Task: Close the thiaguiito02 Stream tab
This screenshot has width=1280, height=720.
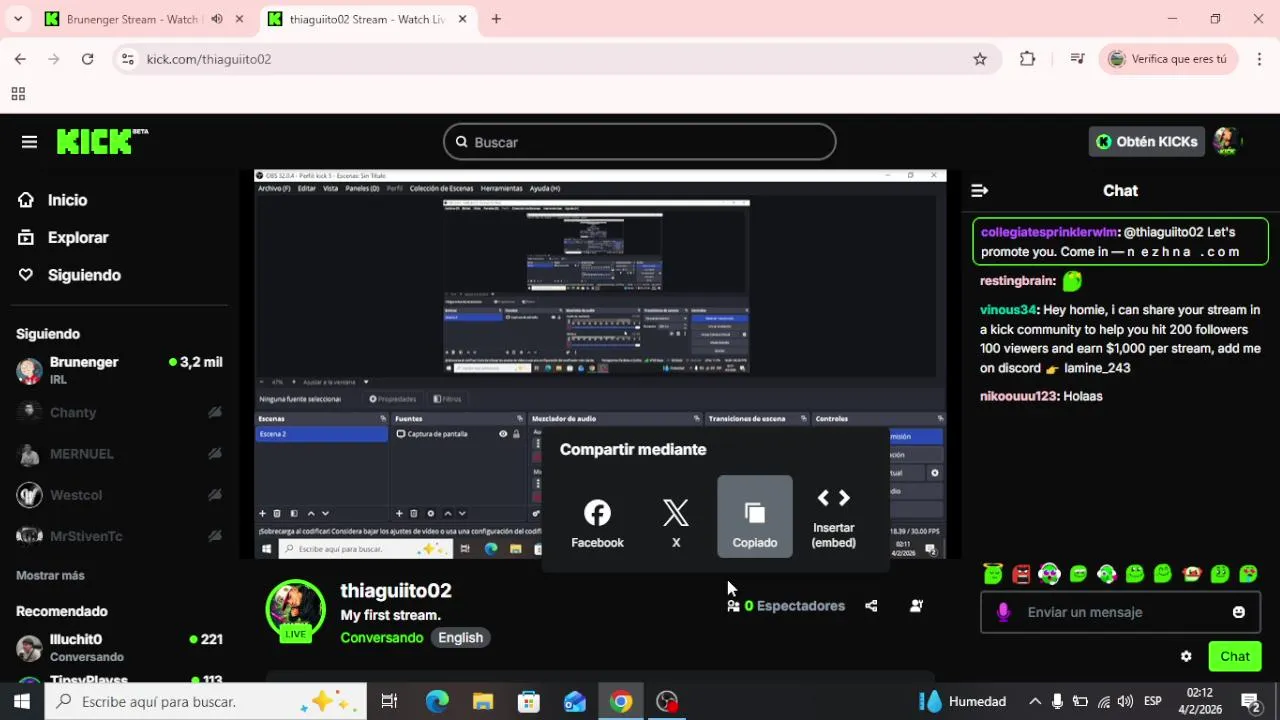Action: tap(463, 19)
